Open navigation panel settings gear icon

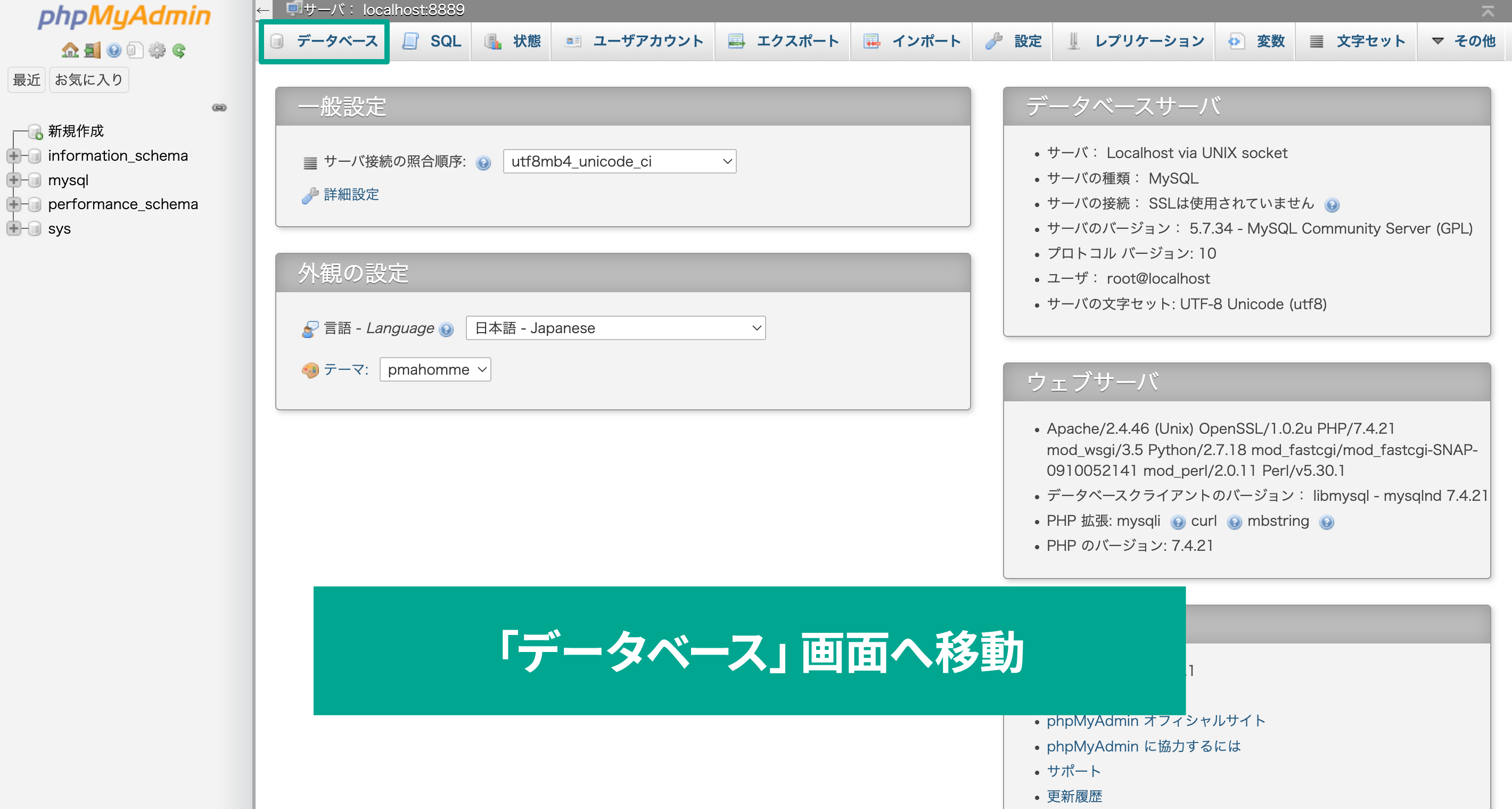157,51
